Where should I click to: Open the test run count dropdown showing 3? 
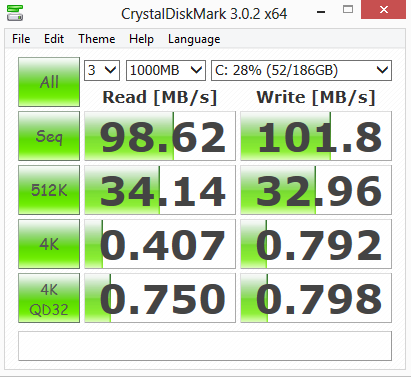pyautogui.click(x=102, y=70)
